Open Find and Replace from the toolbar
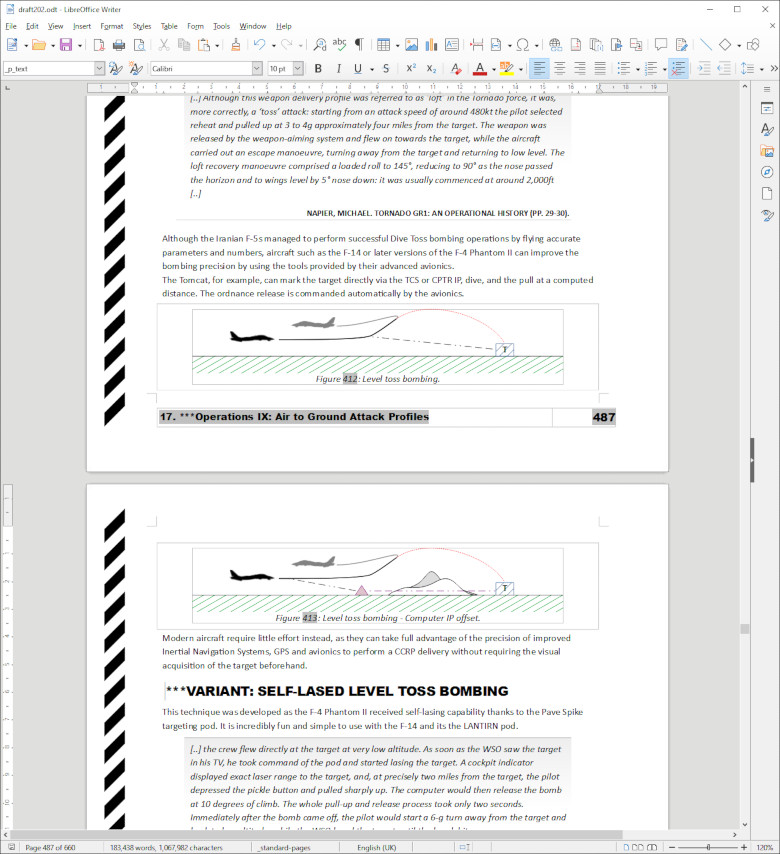 point(319,45)
